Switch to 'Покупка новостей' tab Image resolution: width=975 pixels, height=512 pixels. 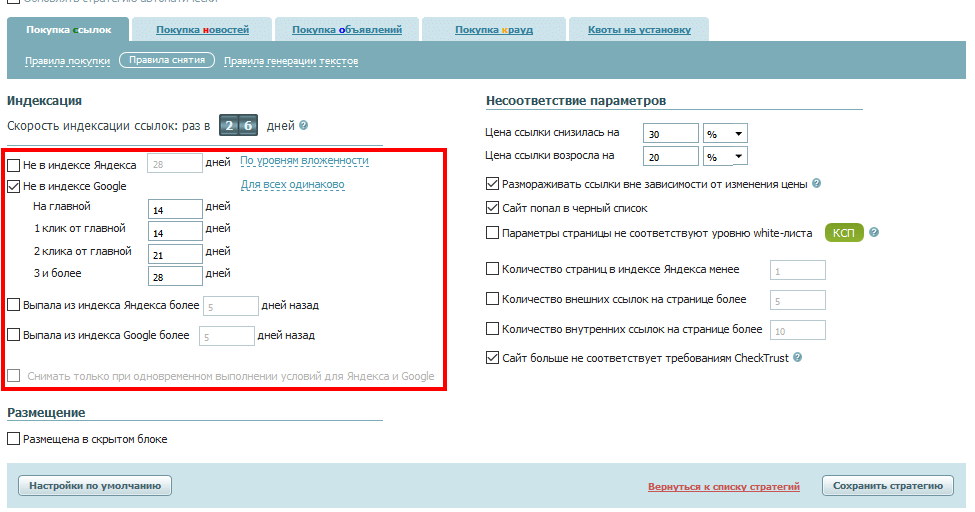pyautogui.click(x=202, y=30)
